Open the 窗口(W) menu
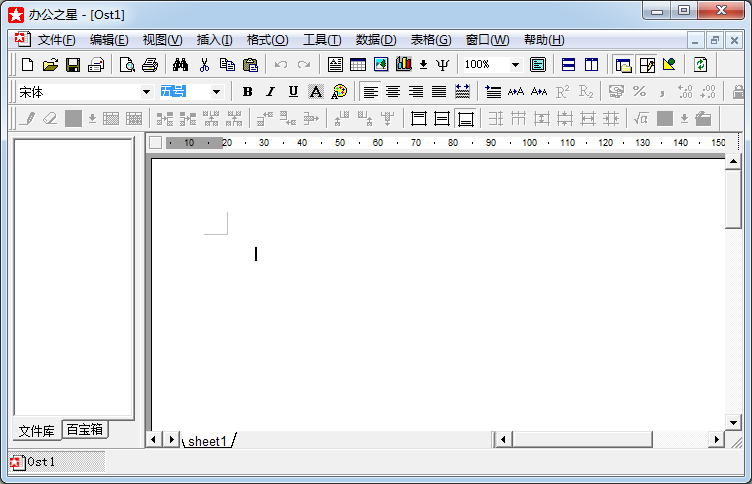The width and height of the screenshot is (752, 484). click(x=488, y=40)
